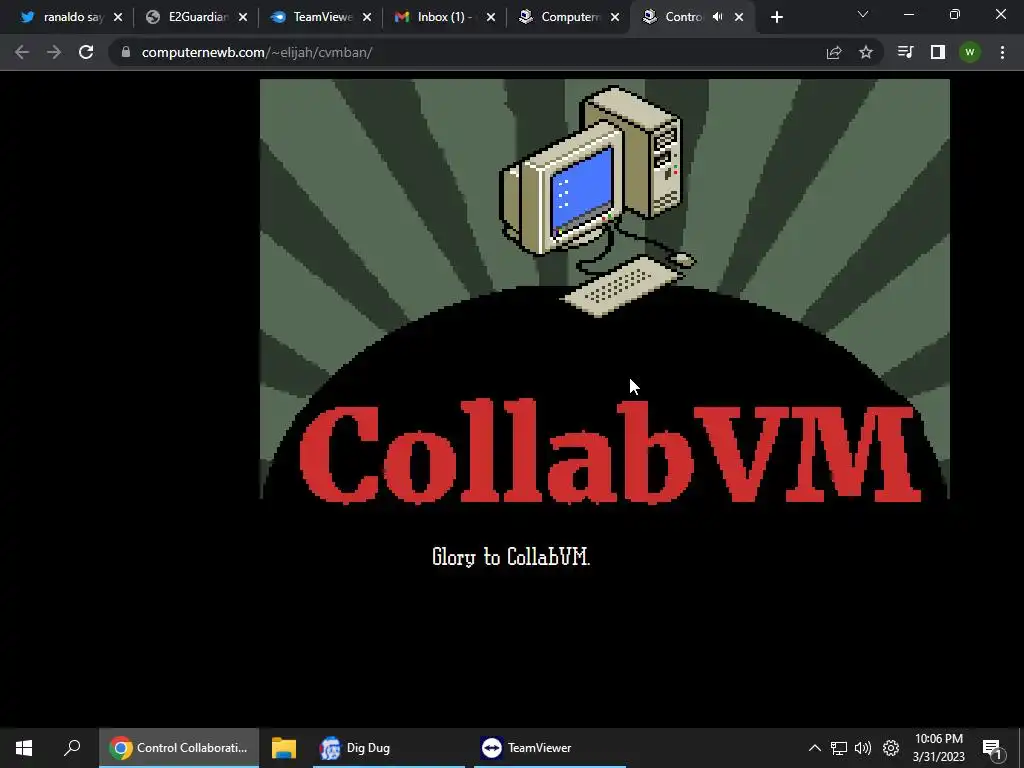Switch to Dig Dug taskbar app
Viewport: 1024px width, 768px height.
click(x=389, y=748)
